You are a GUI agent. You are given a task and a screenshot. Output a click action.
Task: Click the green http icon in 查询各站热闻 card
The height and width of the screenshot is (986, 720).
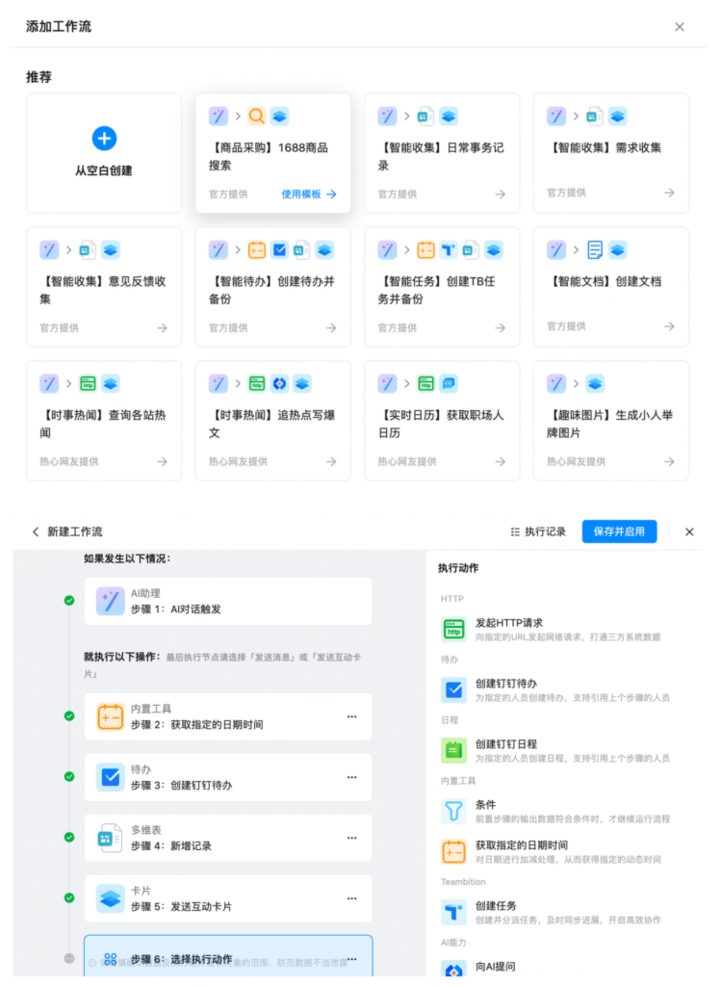click(x=88, y=384)
